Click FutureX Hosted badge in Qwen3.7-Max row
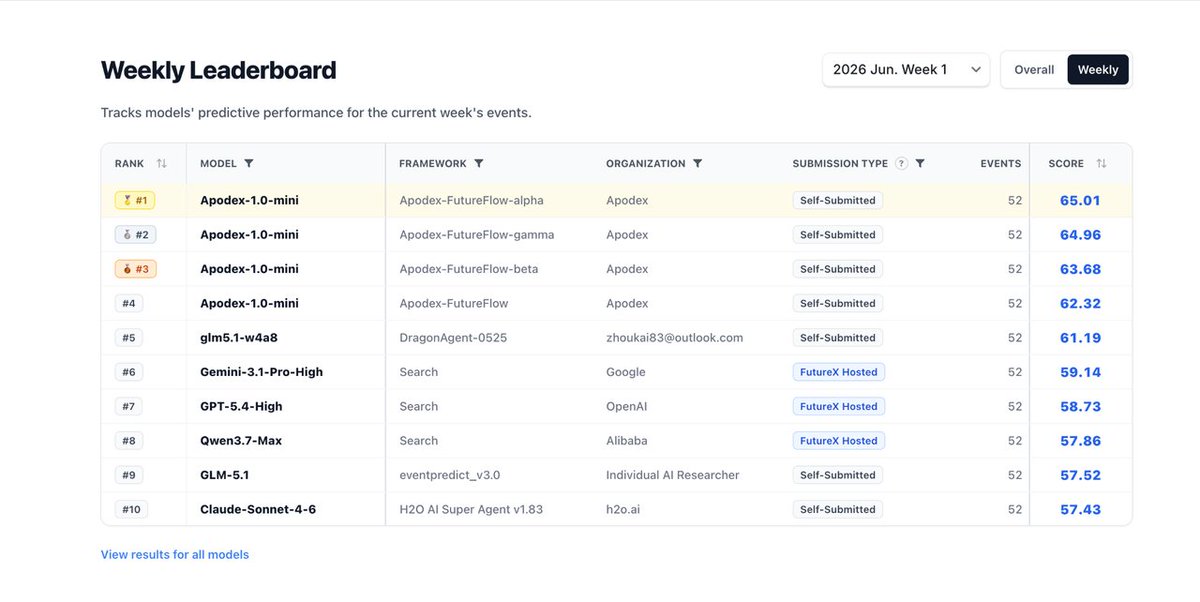This screenshot has height=602, width=1200. (x=839, y=441)
